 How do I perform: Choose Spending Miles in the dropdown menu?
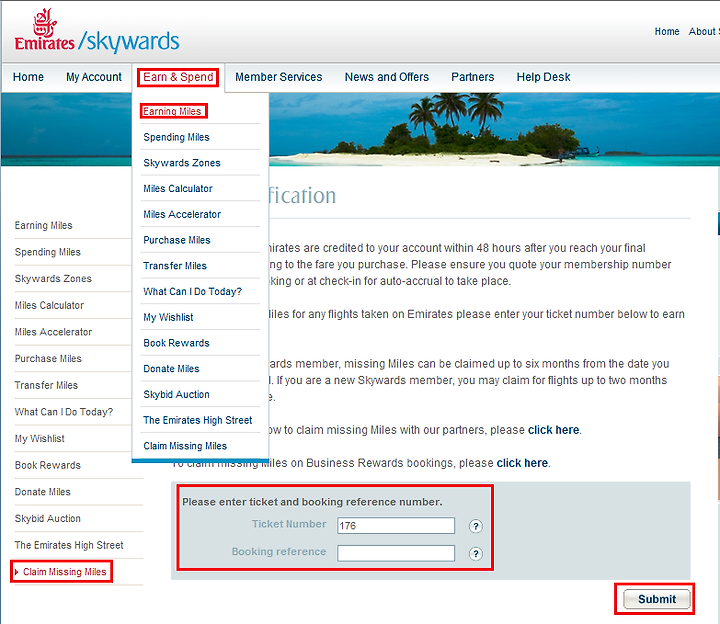coord(176,137)
